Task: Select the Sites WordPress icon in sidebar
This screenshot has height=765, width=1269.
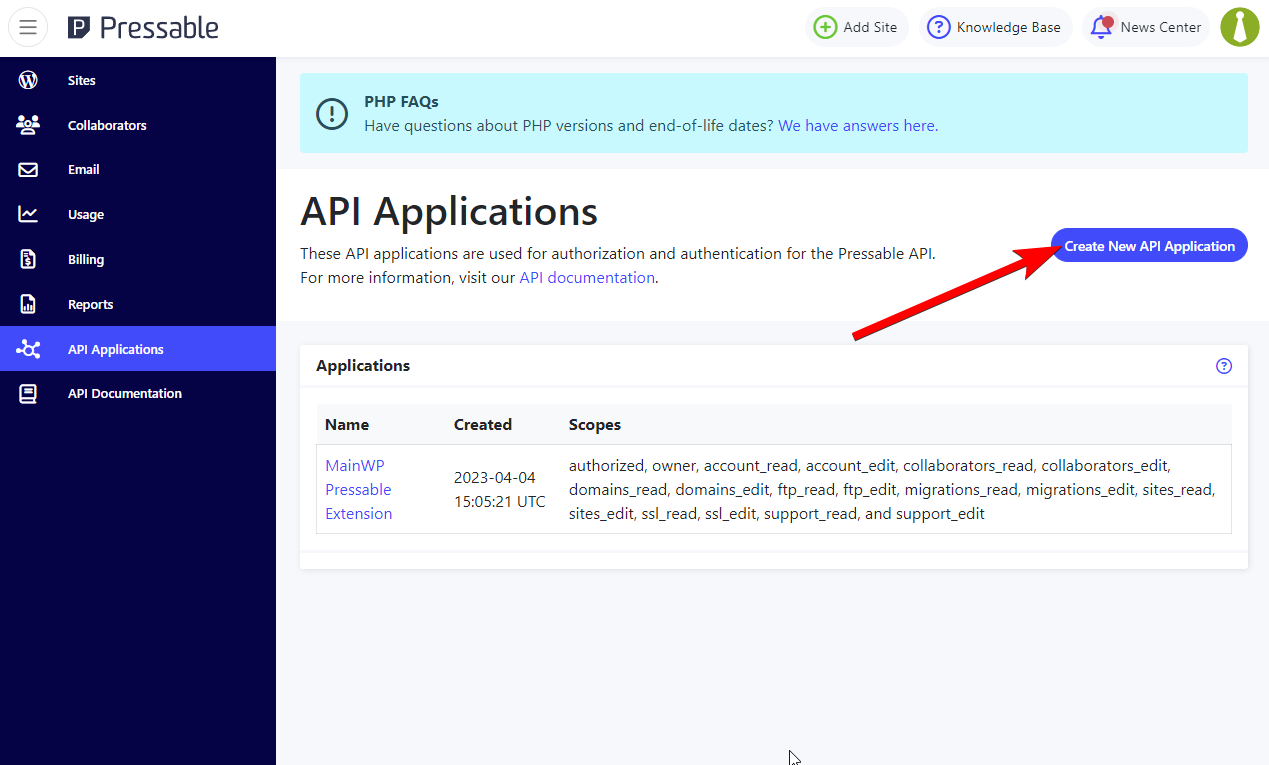Action: click(x=28, y=80)
